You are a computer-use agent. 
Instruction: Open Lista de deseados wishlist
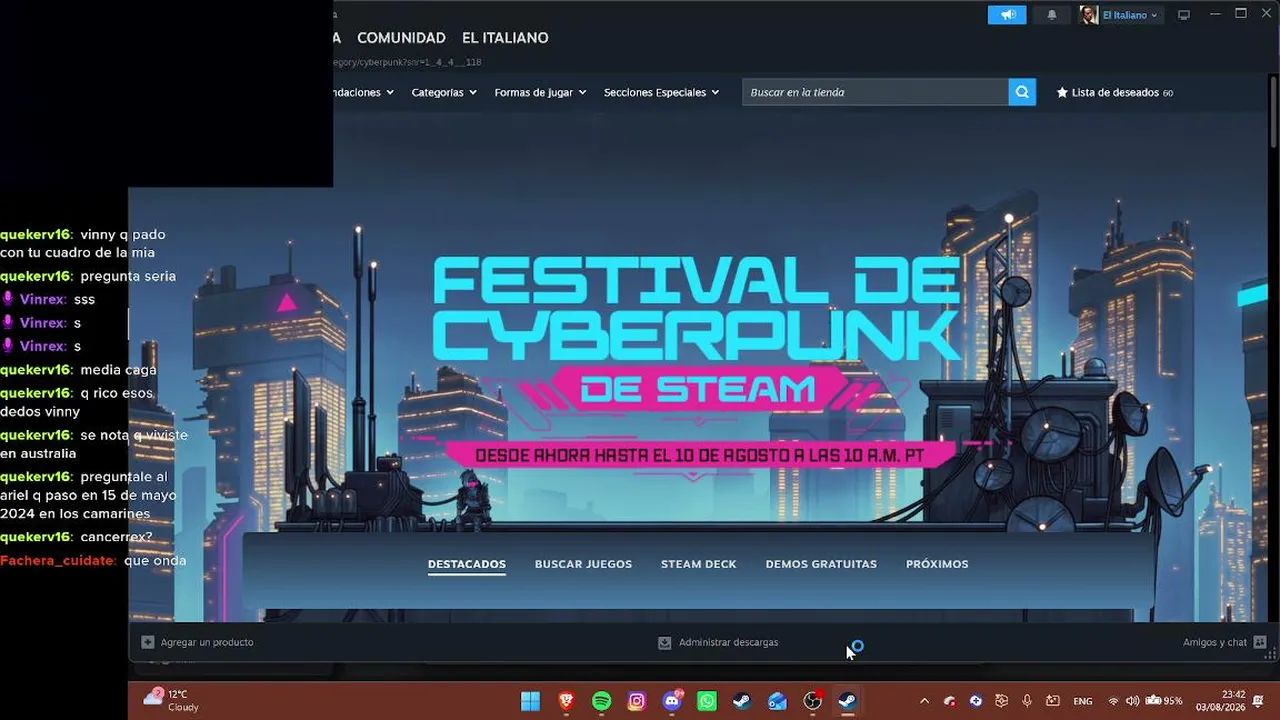point(1115,92)
